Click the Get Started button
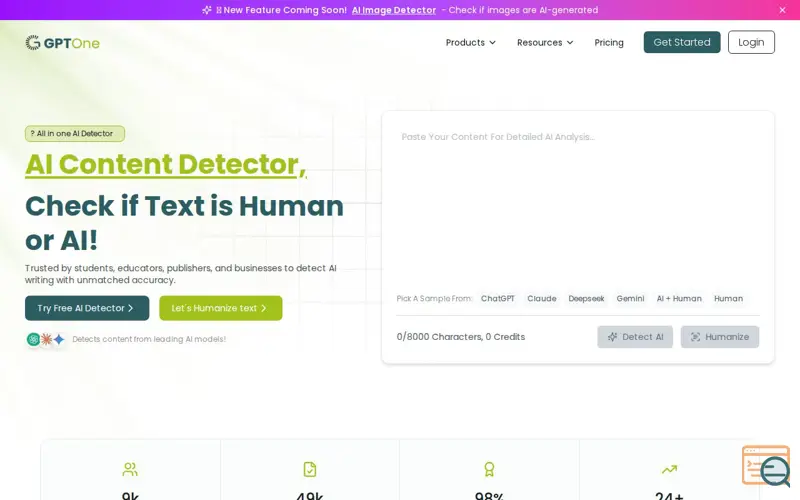 point(682,42)
